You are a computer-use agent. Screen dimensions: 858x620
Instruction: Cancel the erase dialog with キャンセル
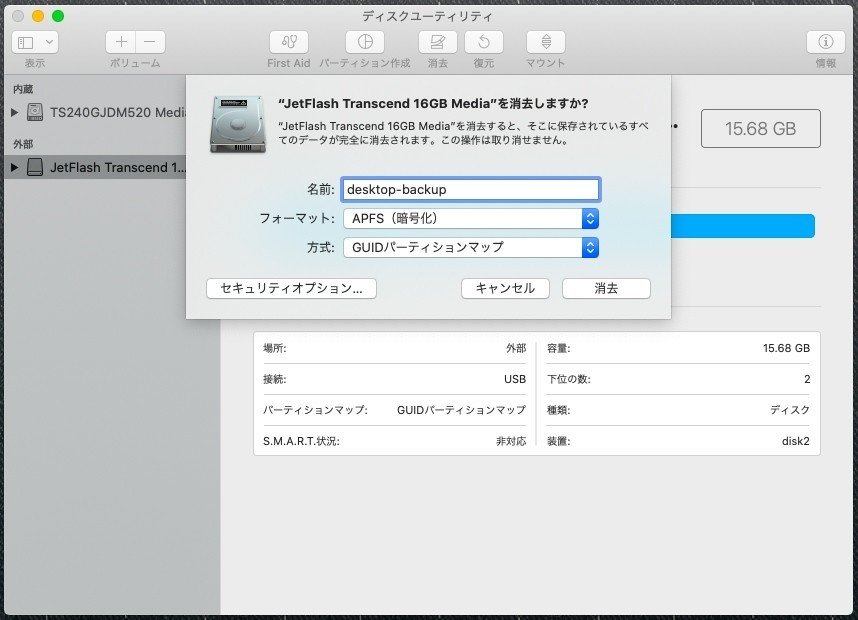pos(505,288)
